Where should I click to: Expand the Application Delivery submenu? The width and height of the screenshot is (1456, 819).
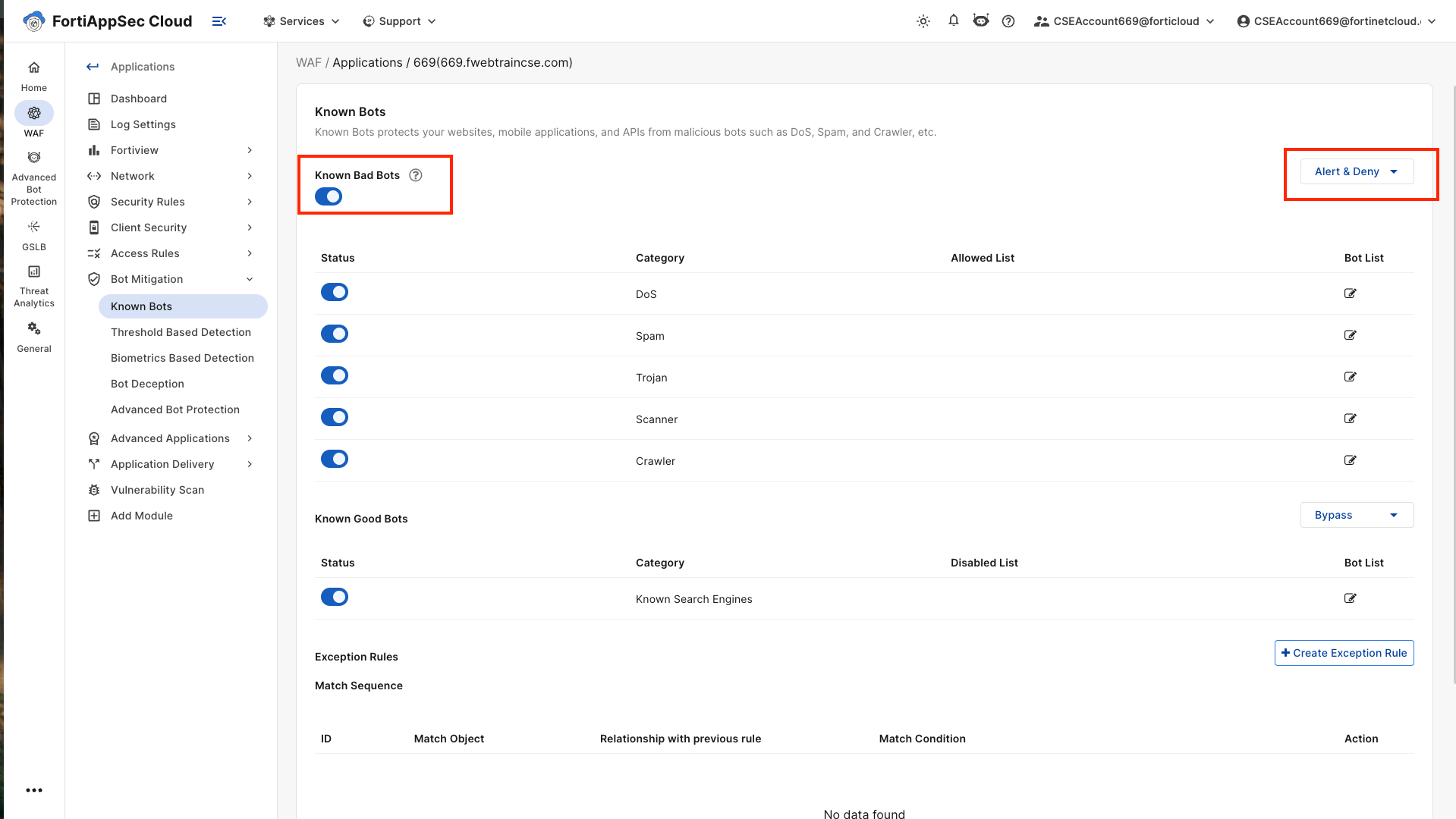click(x=250, y=464)
